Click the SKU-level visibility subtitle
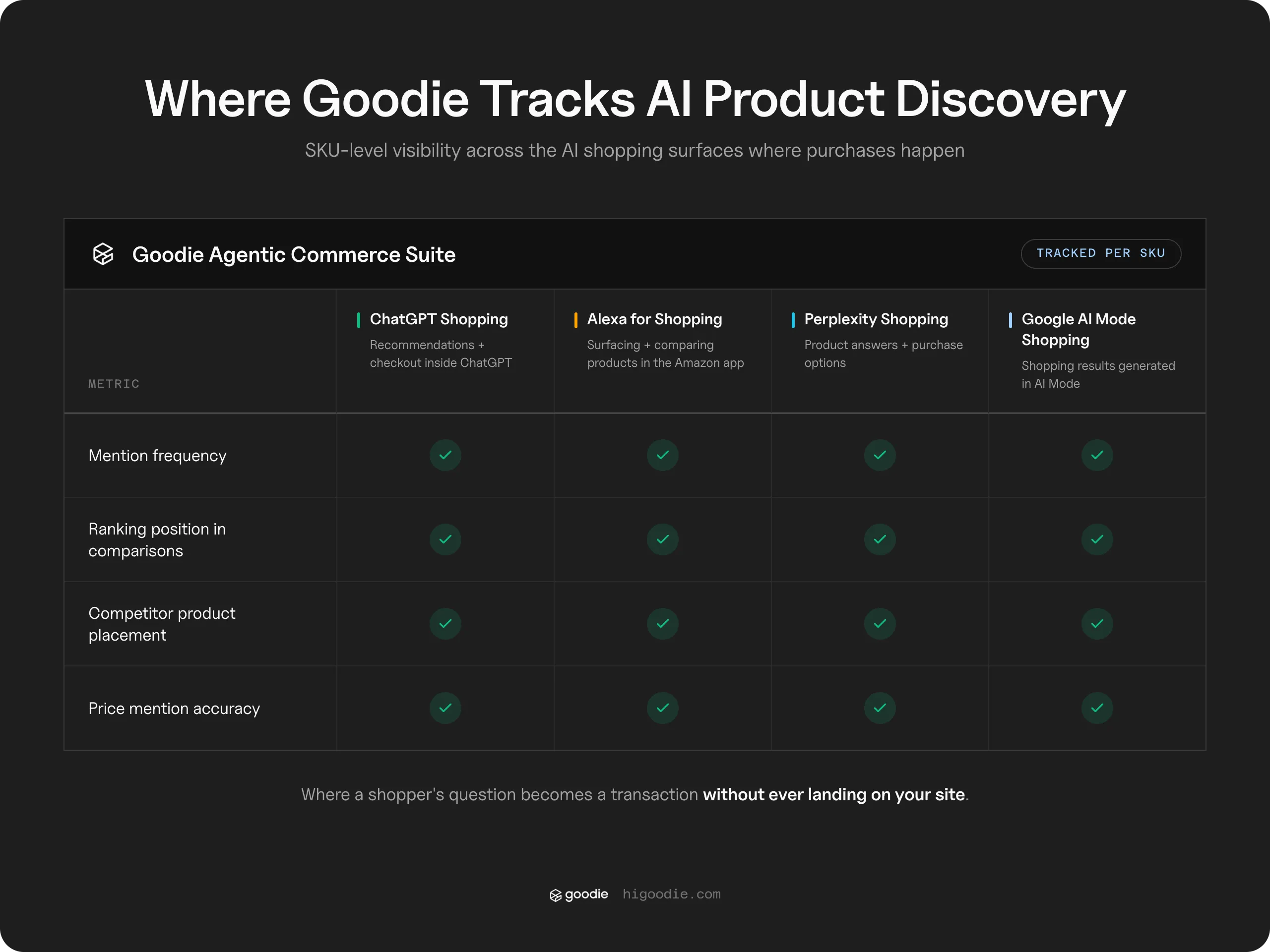 point(635,150)
